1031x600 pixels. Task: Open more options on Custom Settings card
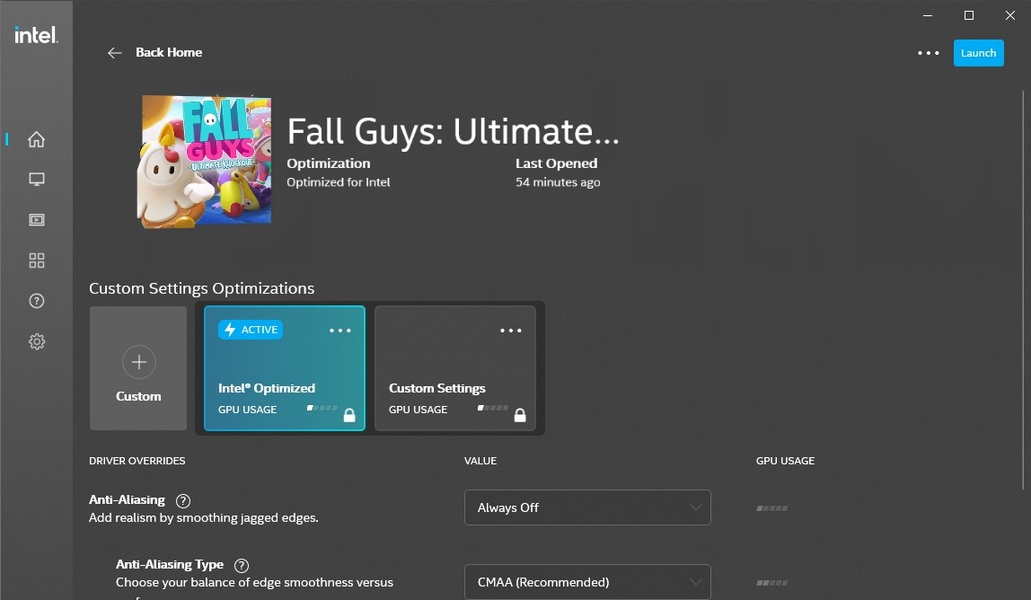511,331
